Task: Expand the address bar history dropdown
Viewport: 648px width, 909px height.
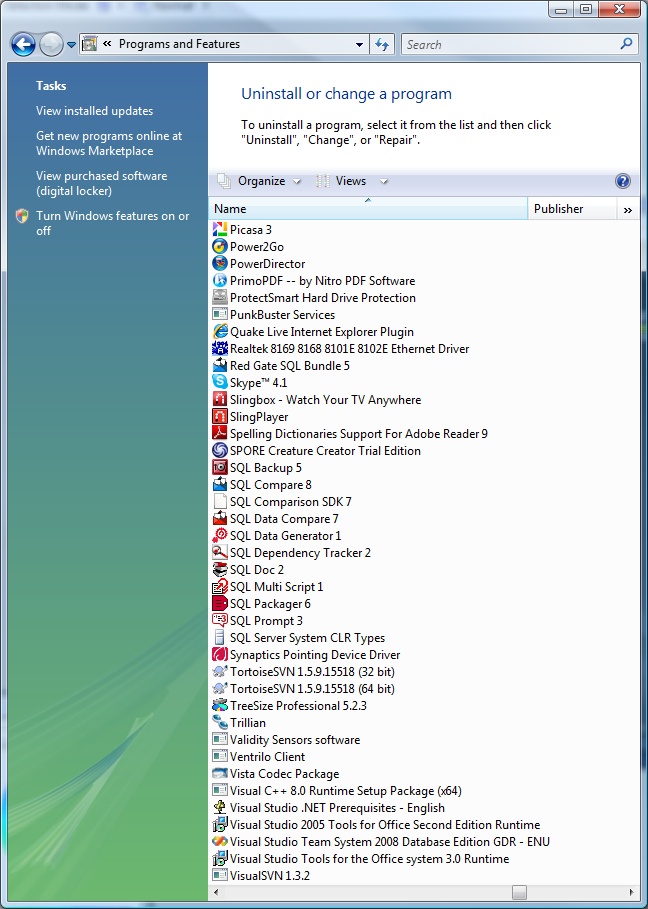Action: 359,45
